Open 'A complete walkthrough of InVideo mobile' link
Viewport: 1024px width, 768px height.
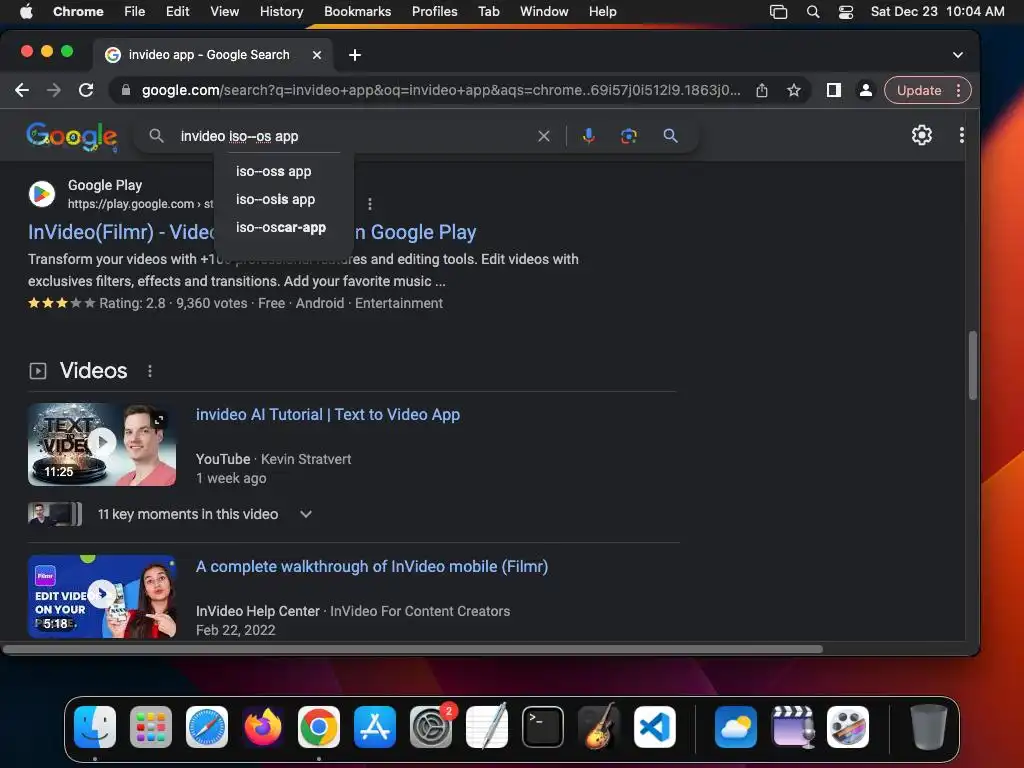click(372, 567)
